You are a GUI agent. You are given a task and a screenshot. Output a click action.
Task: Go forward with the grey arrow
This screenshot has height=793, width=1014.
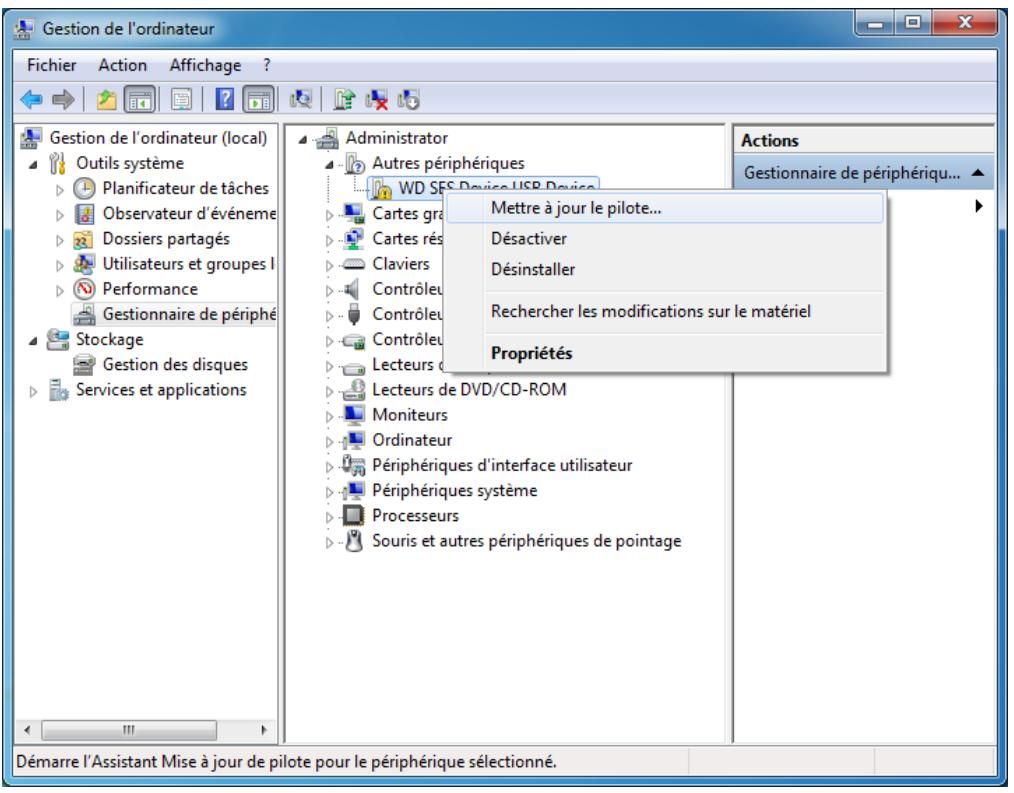[x=63, y=100]
